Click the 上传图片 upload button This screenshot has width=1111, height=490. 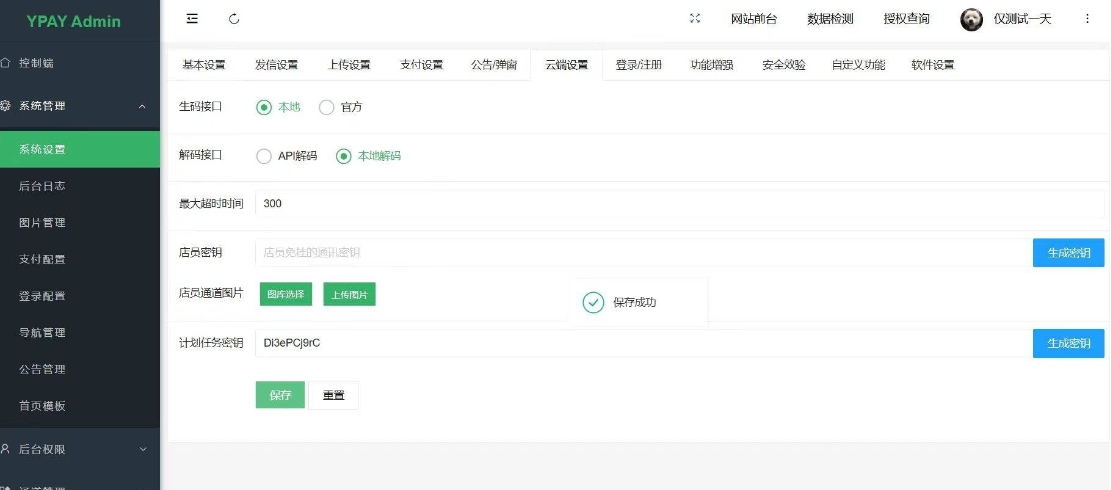pos(349,294)
